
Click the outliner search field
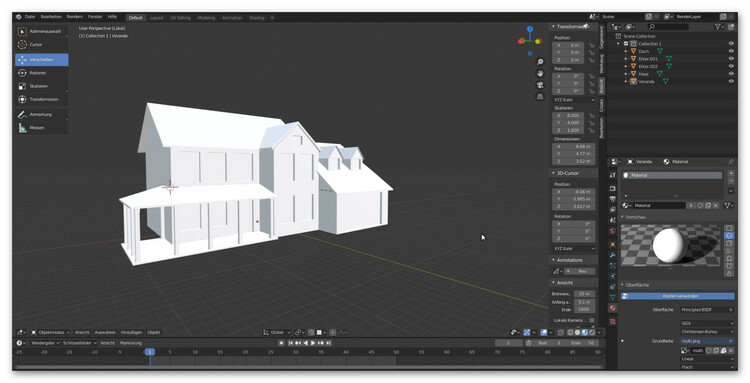tap(668, 27)
